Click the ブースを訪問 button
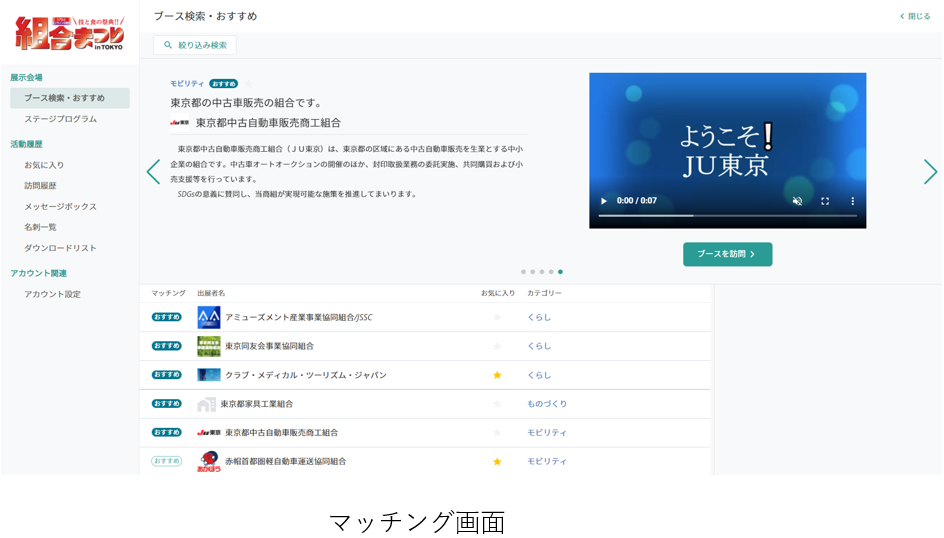Screen dimensions: 944x538 [727, 255]
